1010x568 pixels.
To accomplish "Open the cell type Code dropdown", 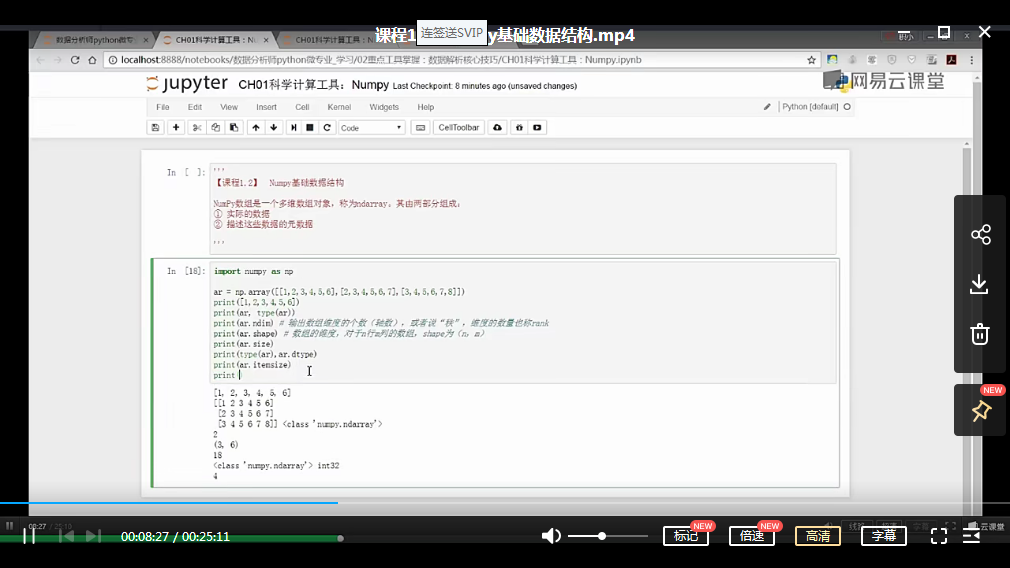I will [x=371, y=128].
